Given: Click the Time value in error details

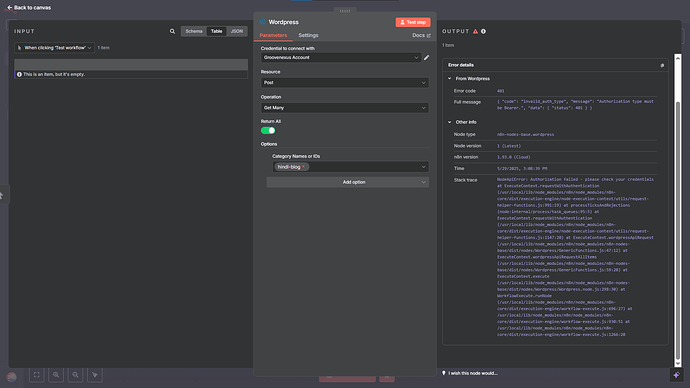Looking at the screenshot, I should coord(522,168).
